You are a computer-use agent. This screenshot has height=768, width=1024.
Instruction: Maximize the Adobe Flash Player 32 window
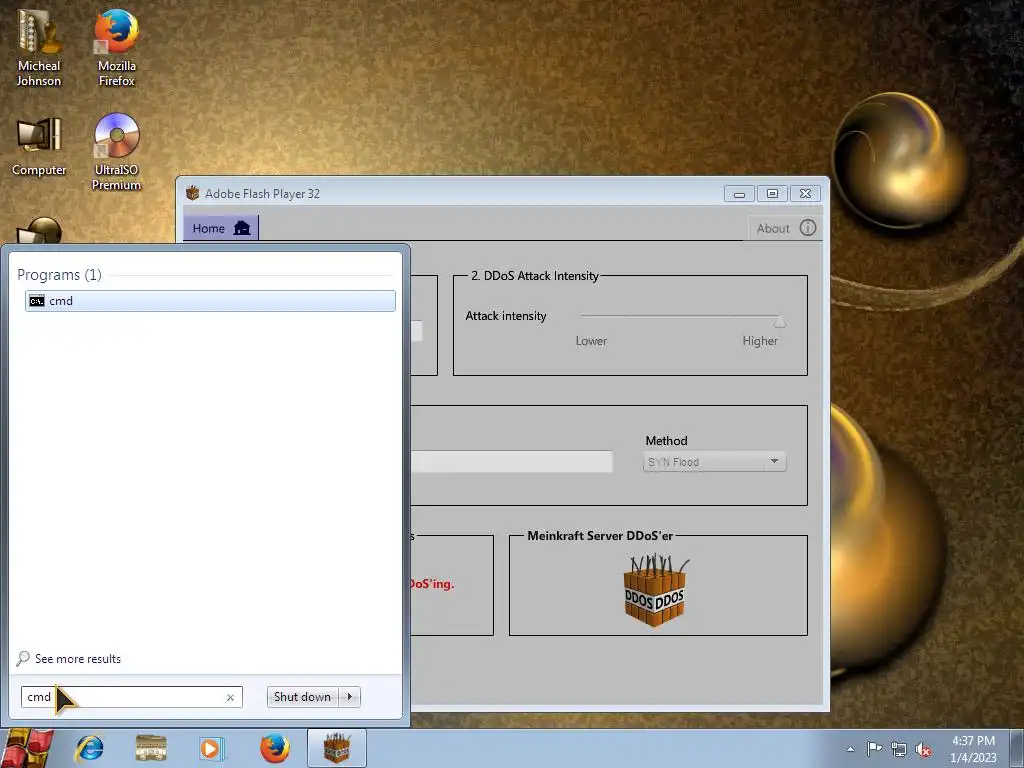point(772,193)
